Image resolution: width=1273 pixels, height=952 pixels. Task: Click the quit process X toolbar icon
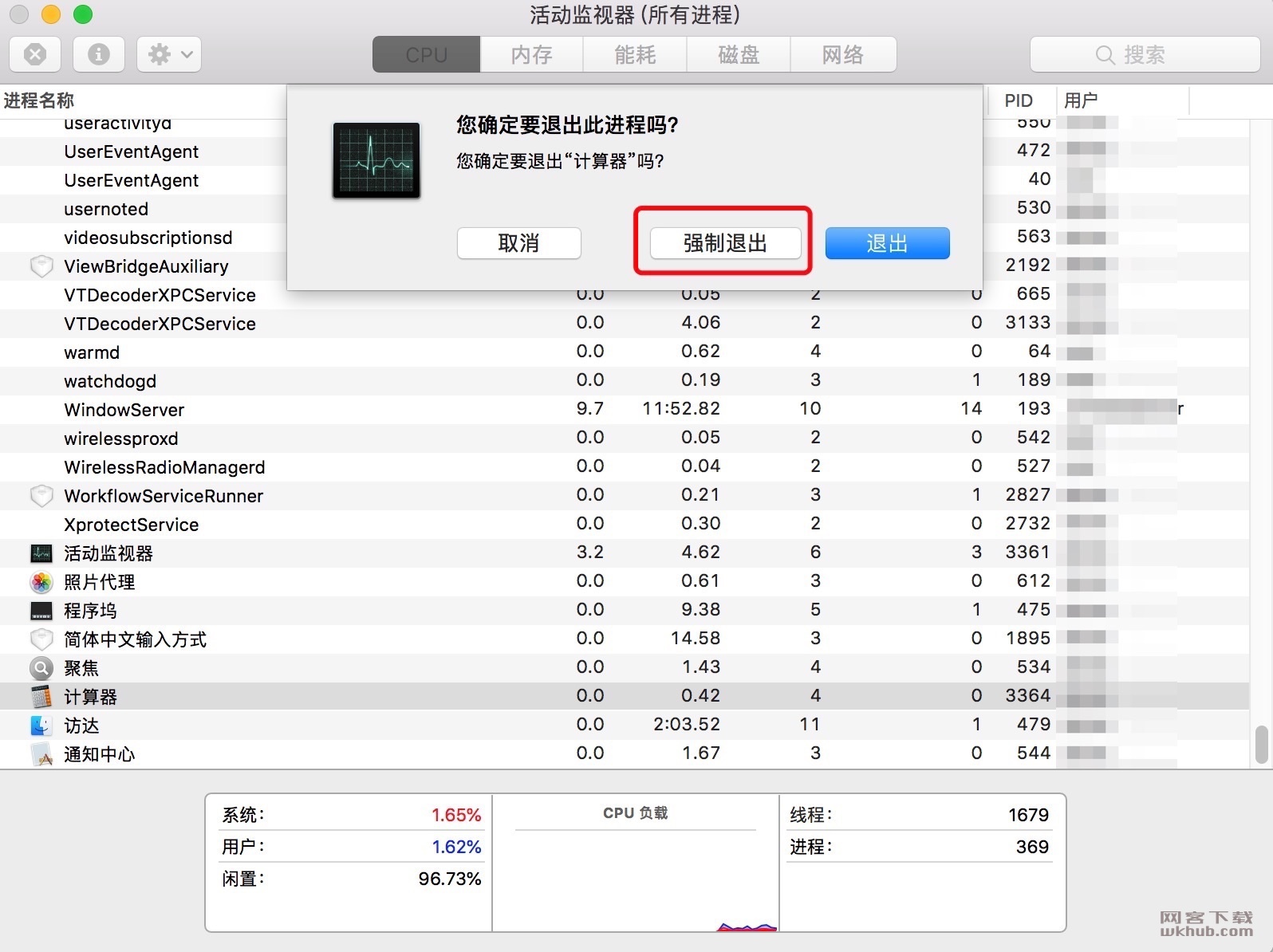tap(34, 54)
